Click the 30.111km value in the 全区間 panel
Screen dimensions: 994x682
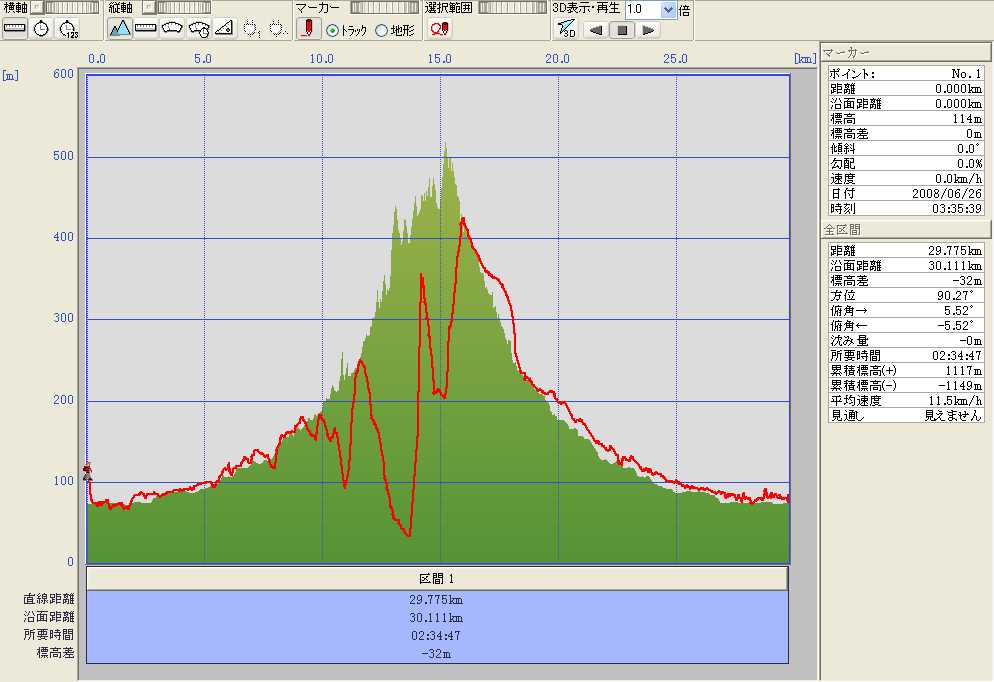pyautogui.click(x=955, y=266)
